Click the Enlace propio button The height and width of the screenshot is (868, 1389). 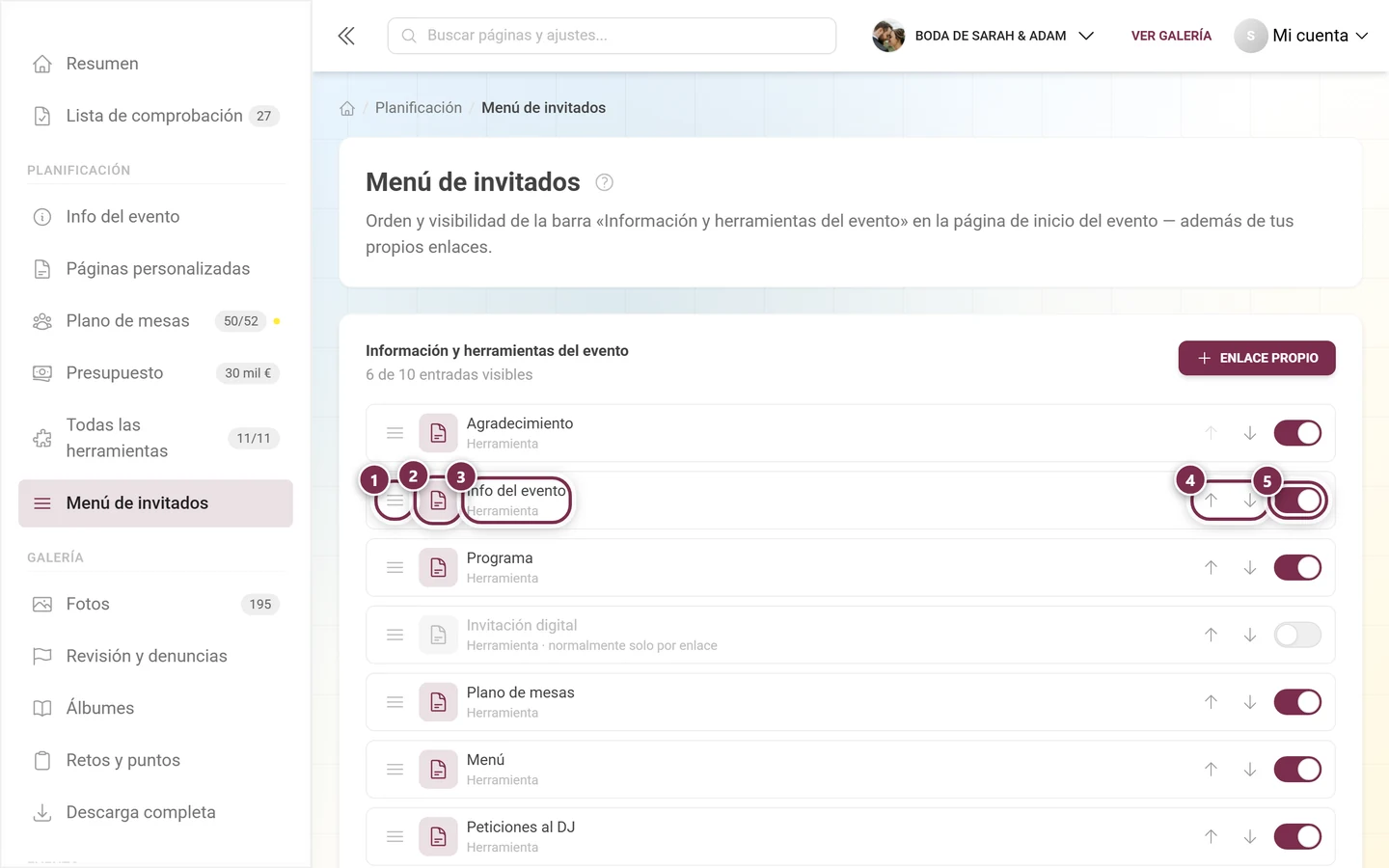(x=1257, y=358)
